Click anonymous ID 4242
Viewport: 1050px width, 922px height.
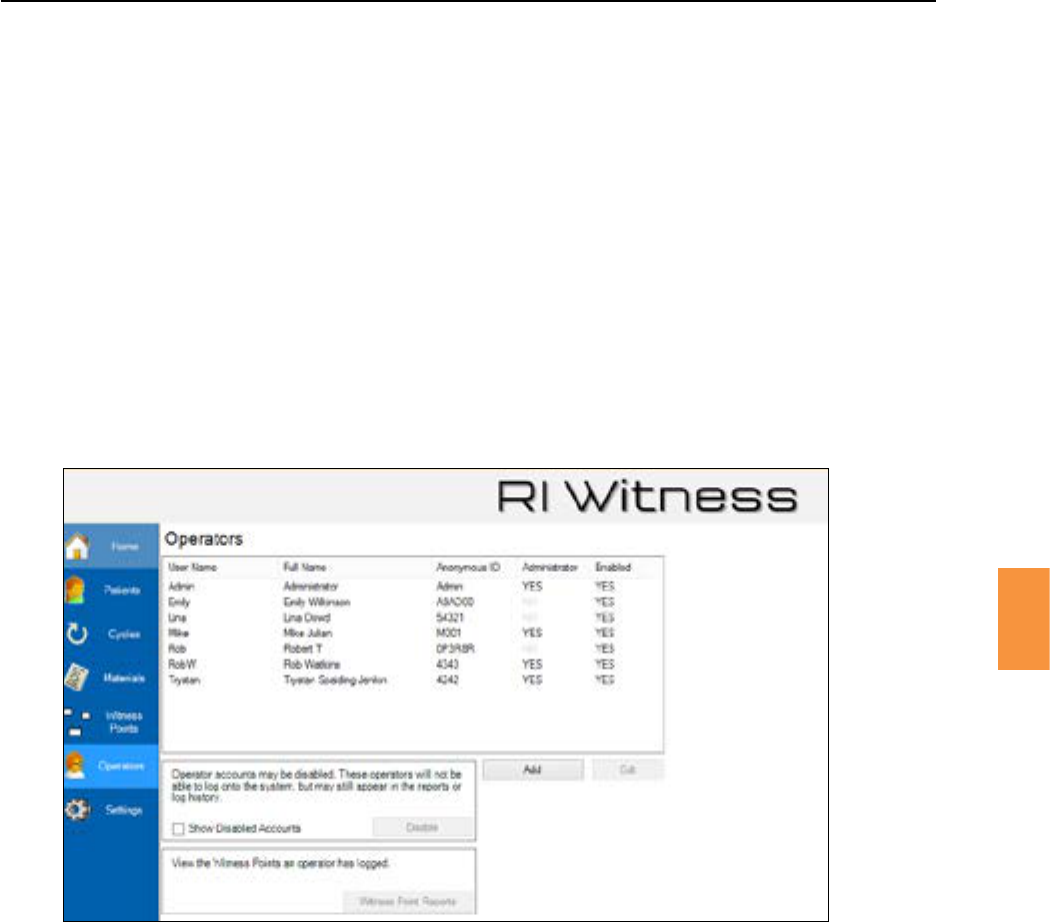point(447,680)
